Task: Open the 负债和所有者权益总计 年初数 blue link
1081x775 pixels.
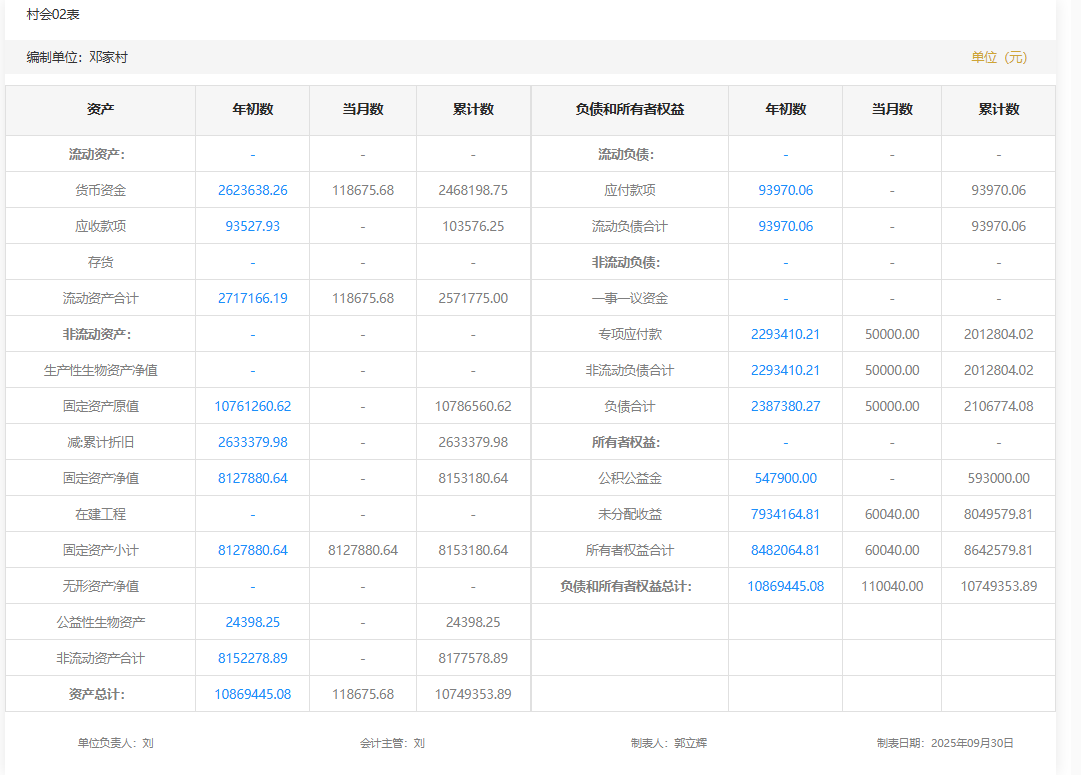Action: coord(785,586)
